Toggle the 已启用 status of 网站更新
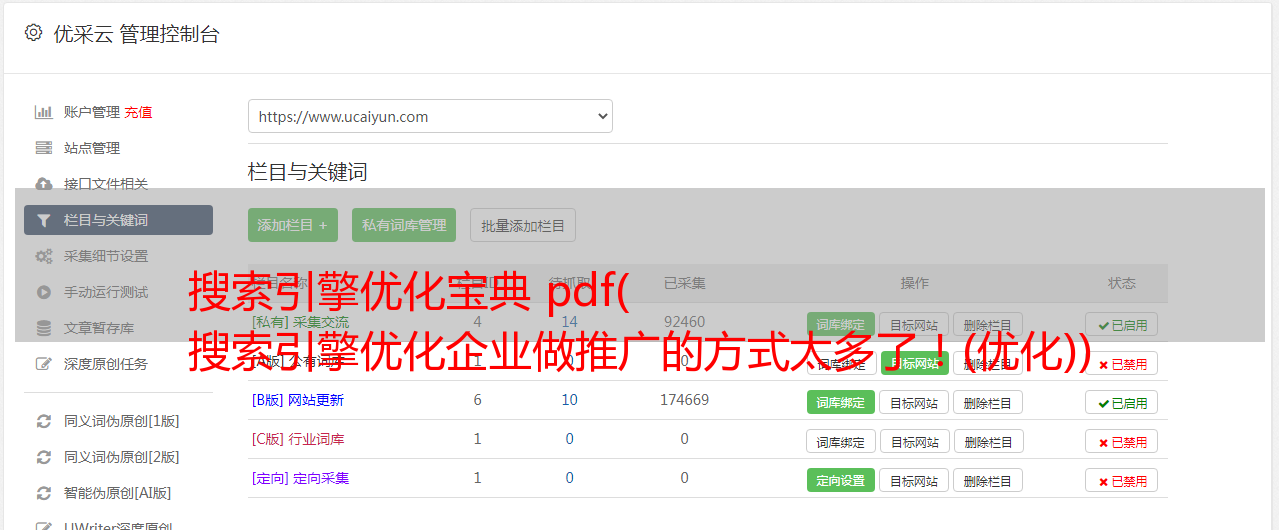Screen dimensions: 1279x530 click(1122, 403)
